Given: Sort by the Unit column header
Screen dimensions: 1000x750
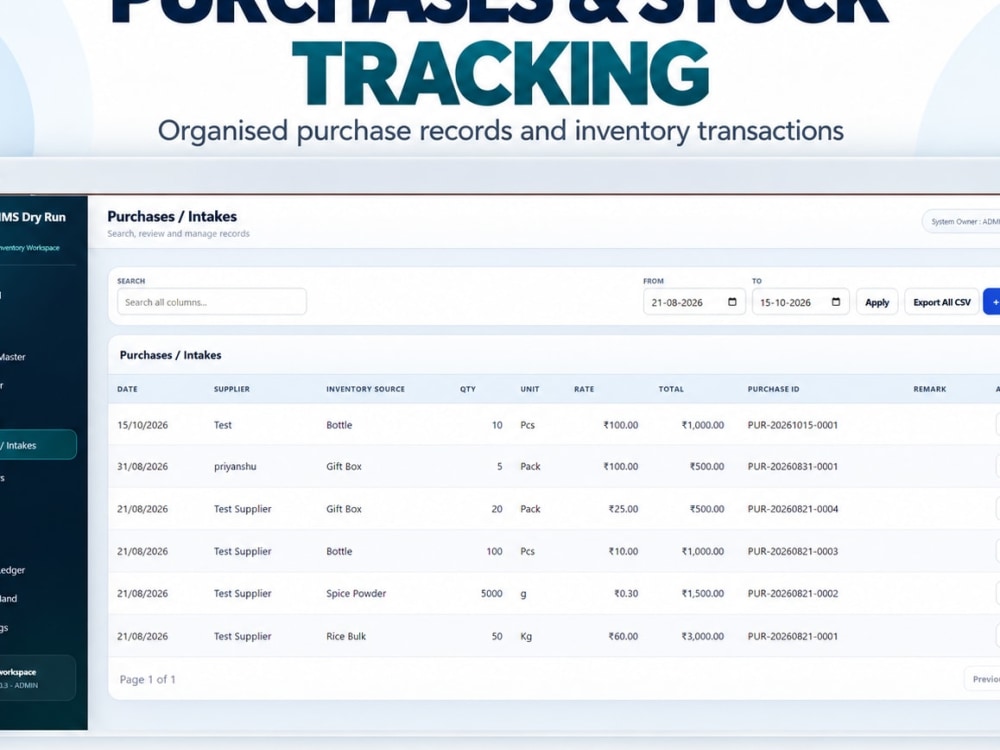Looking at the screenshot, I should pos(530,389).
